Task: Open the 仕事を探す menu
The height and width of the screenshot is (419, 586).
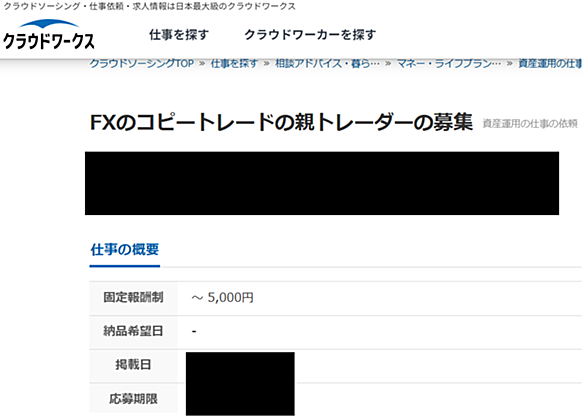Action: (x=179, y=35)
